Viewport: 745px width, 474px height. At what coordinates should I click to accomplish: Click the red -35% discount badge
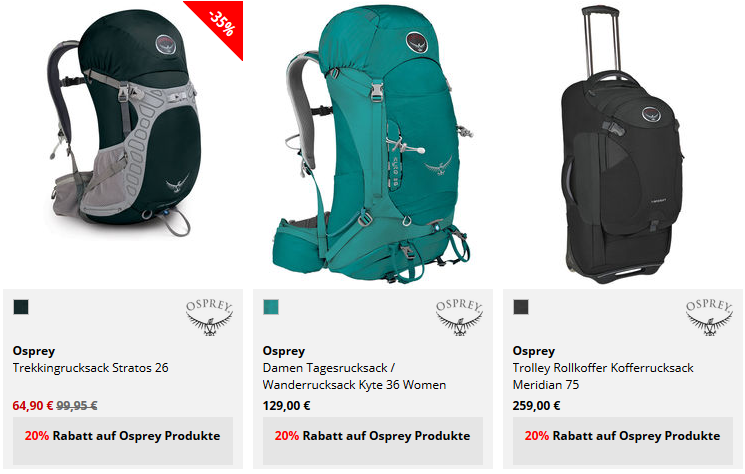[220, 24]
